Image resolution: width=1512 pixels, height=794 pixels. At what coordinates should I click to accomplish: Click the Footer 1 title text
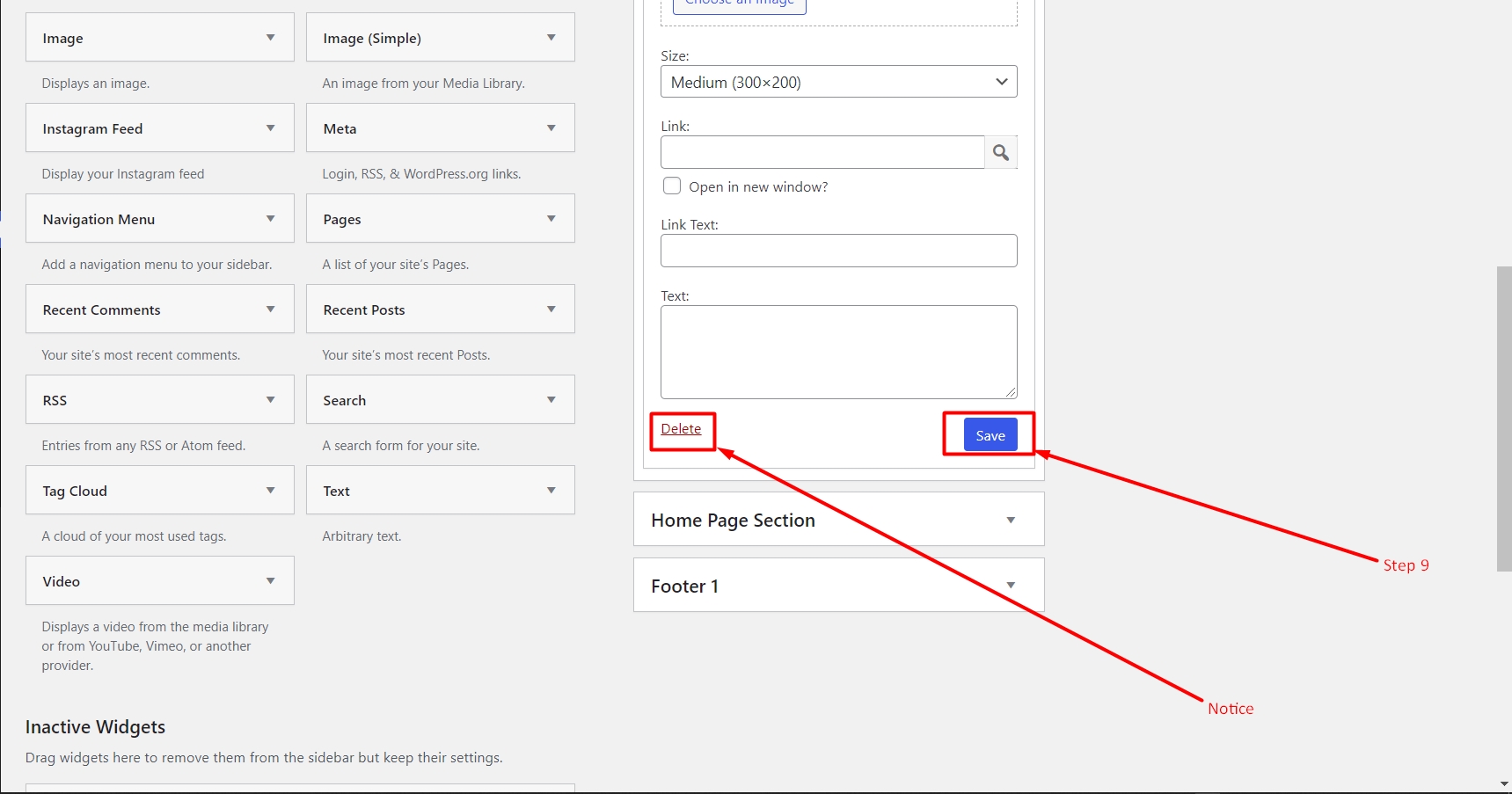pos(685,586)
